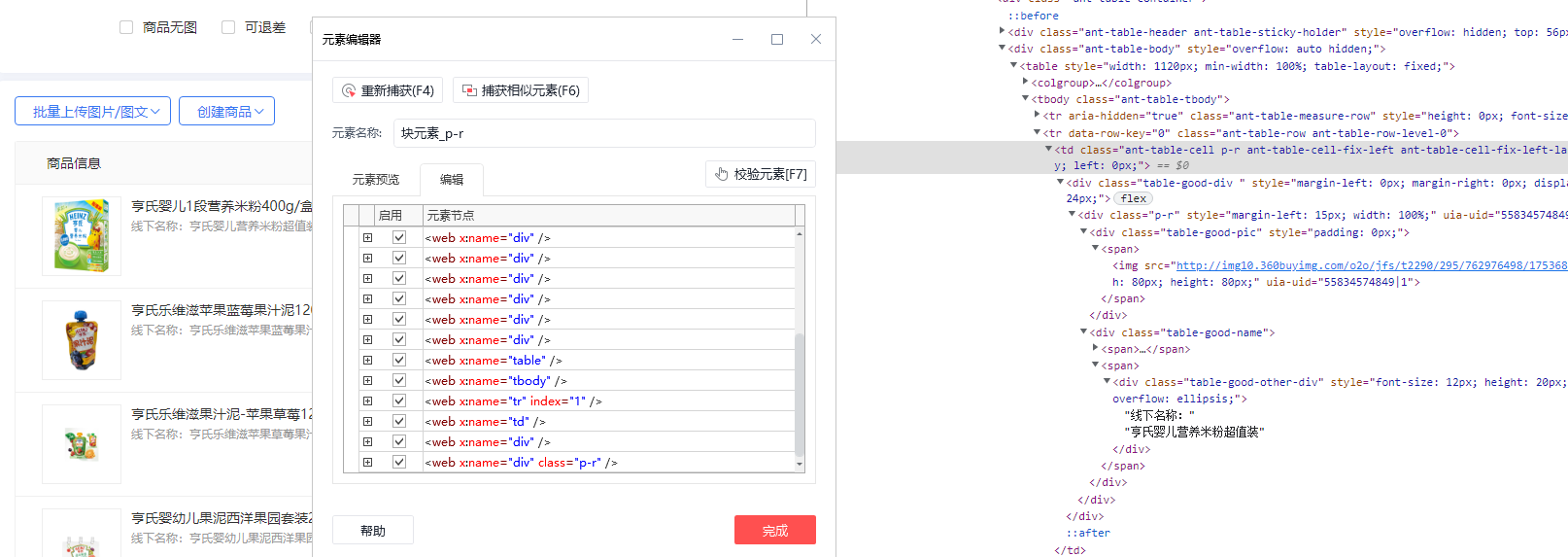Select the 编辑 tab
The height and width of the screenshot is (557, 1568).
(452, 180)
